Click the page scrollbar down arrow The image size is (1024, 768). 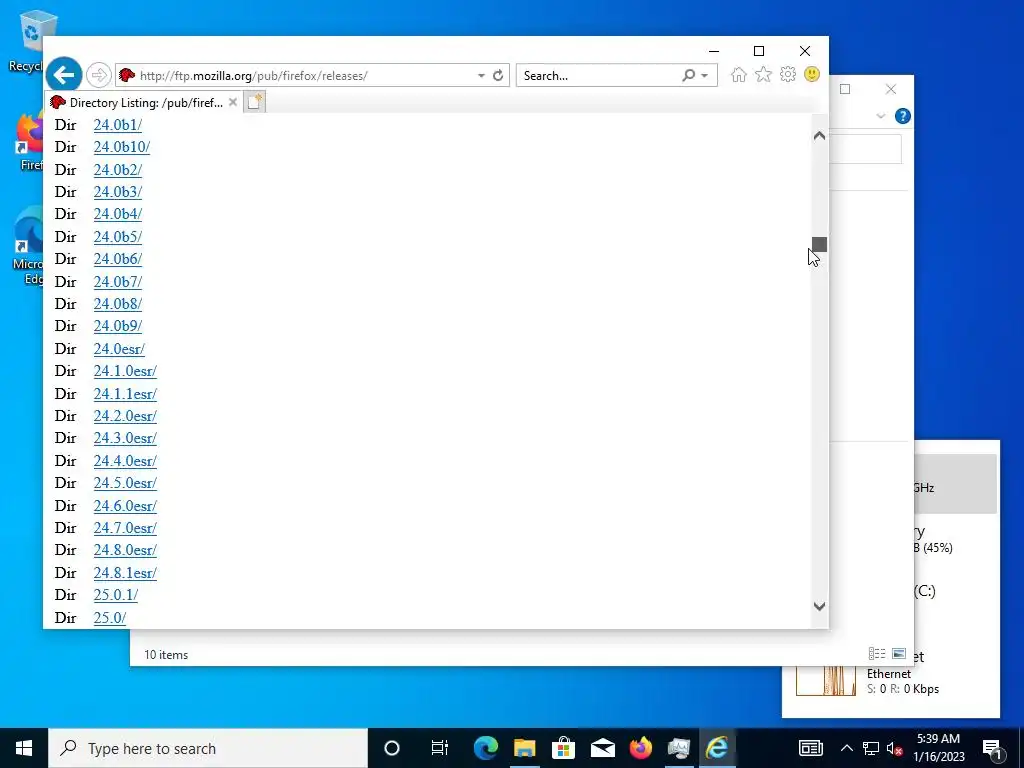coord(819,607)
